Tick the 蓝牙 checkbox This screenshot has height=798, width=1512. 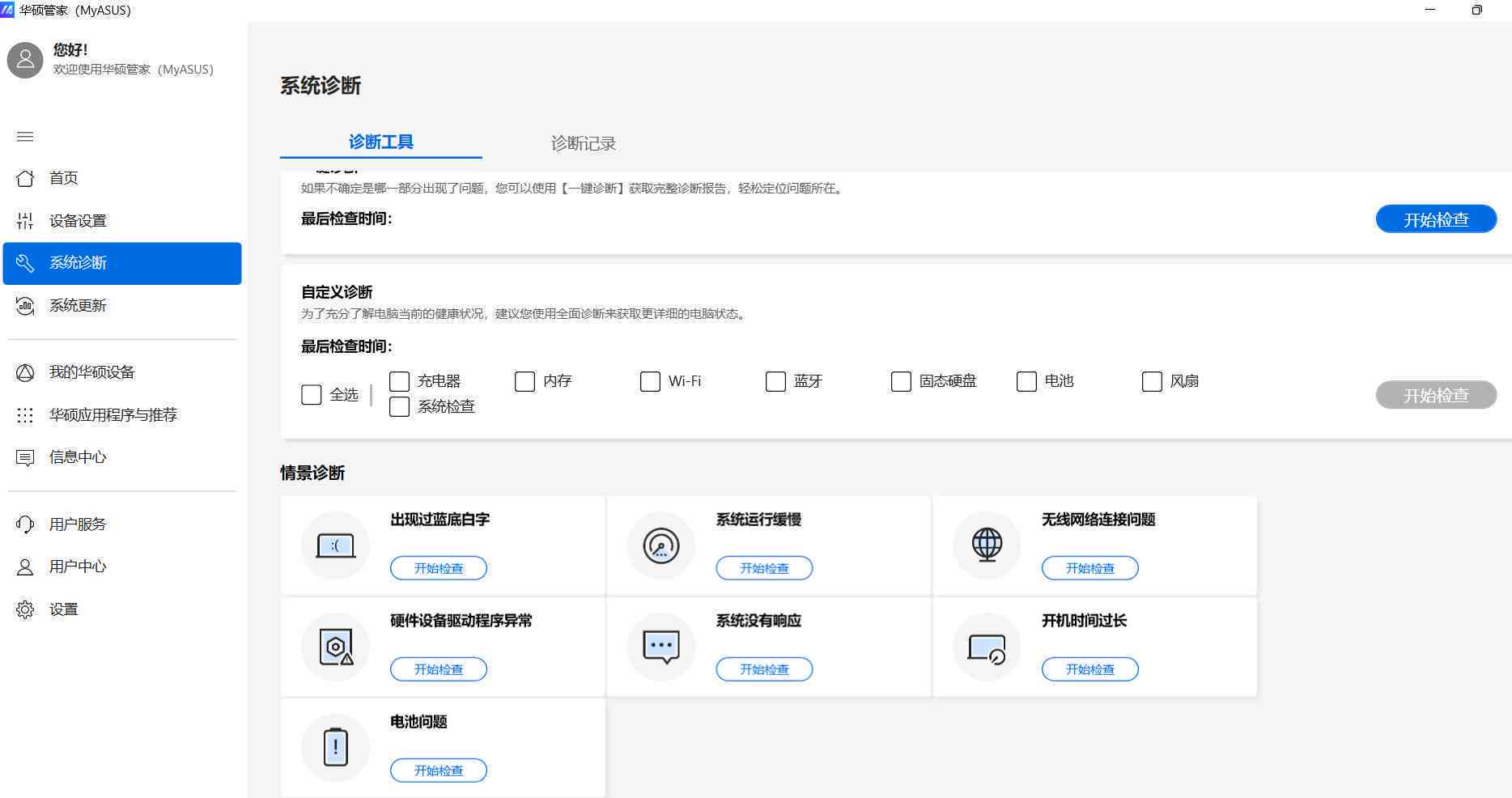(775, 381)
